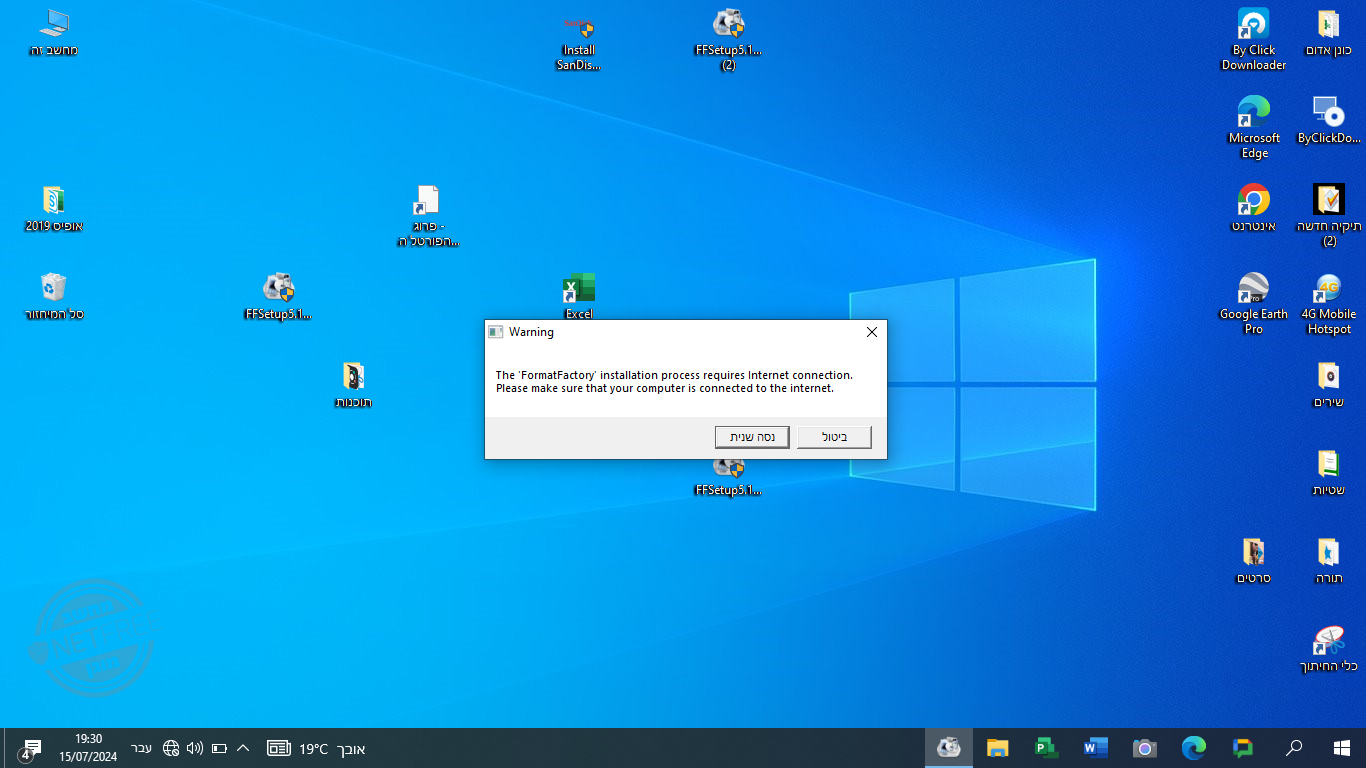1366x768 pixels.
Task: Select the אופיס 2019 folder icon
Action: pyautogui.click(x=54, y=208)
